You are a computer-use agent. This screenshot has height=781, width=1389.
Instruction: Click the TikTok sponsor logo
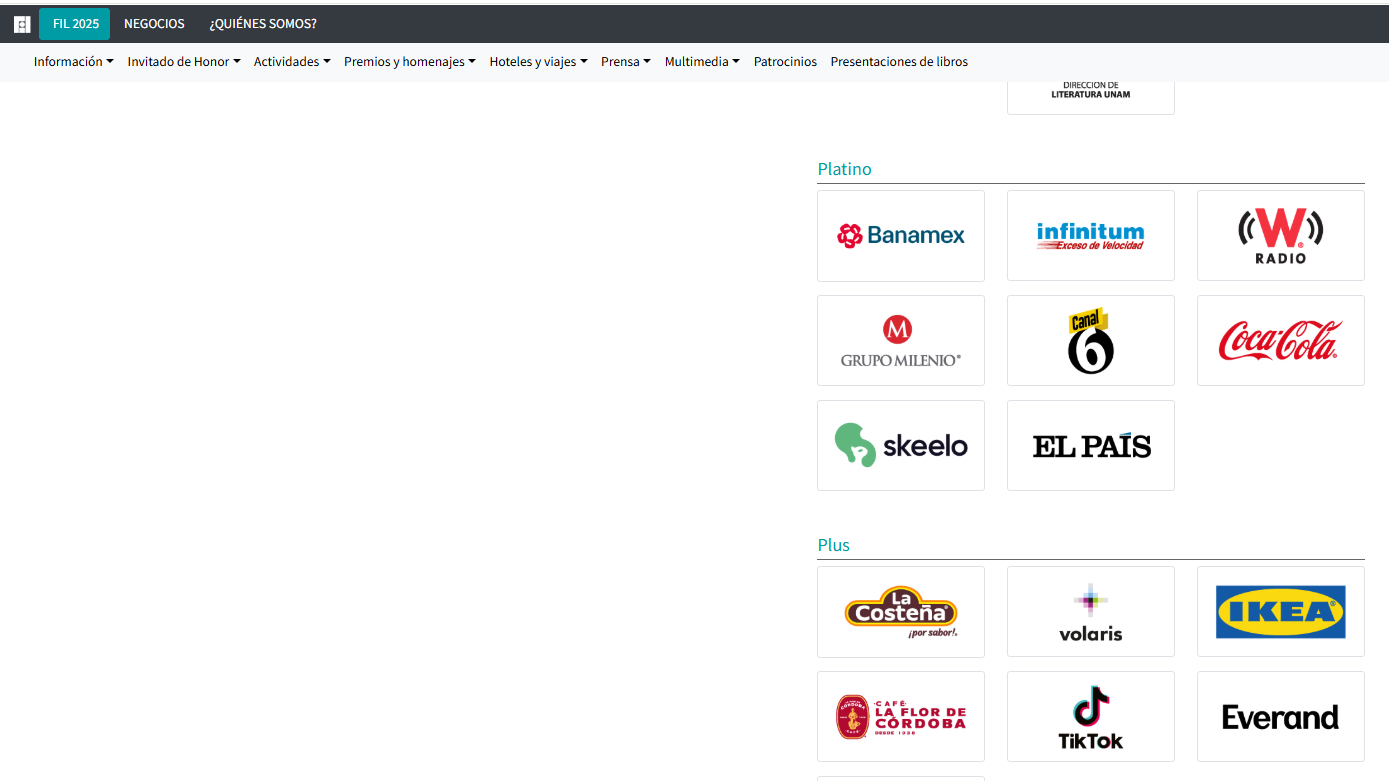pos(1090,717)
